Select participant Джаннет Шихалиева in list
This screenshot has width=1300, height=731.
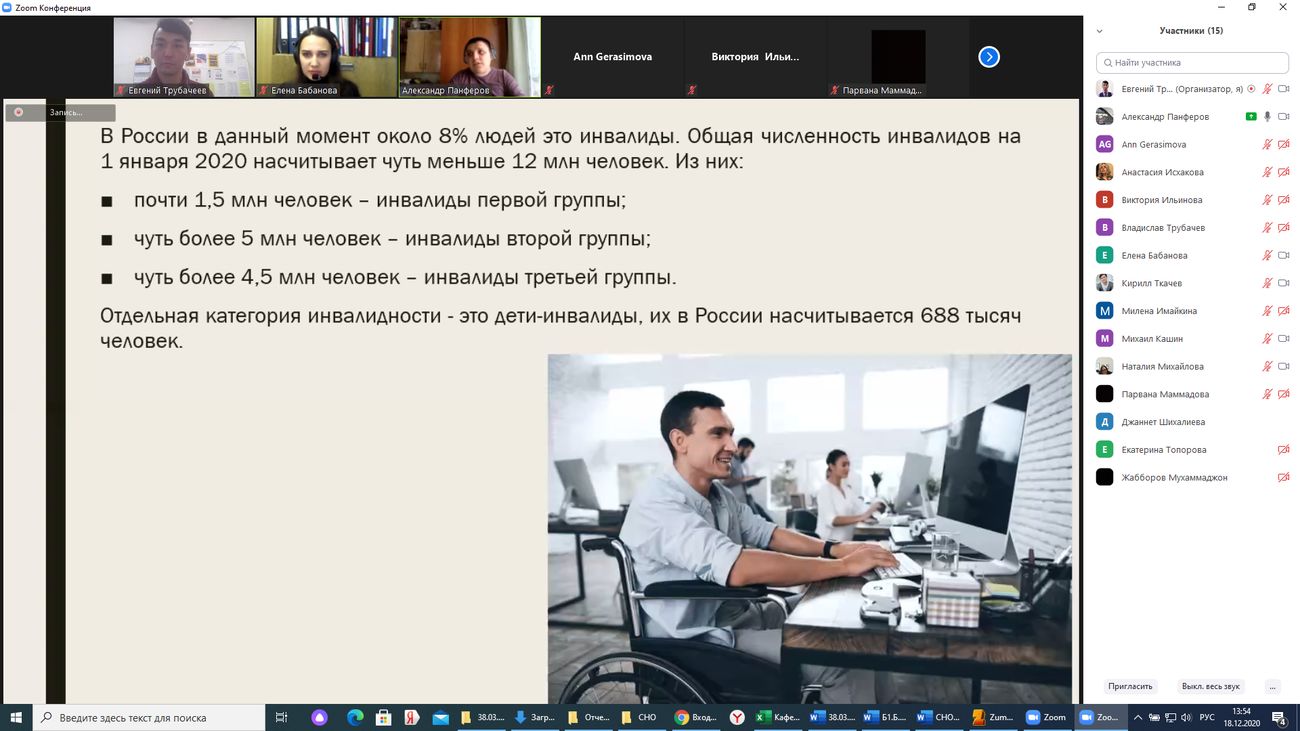click(x=1163, y=422)
